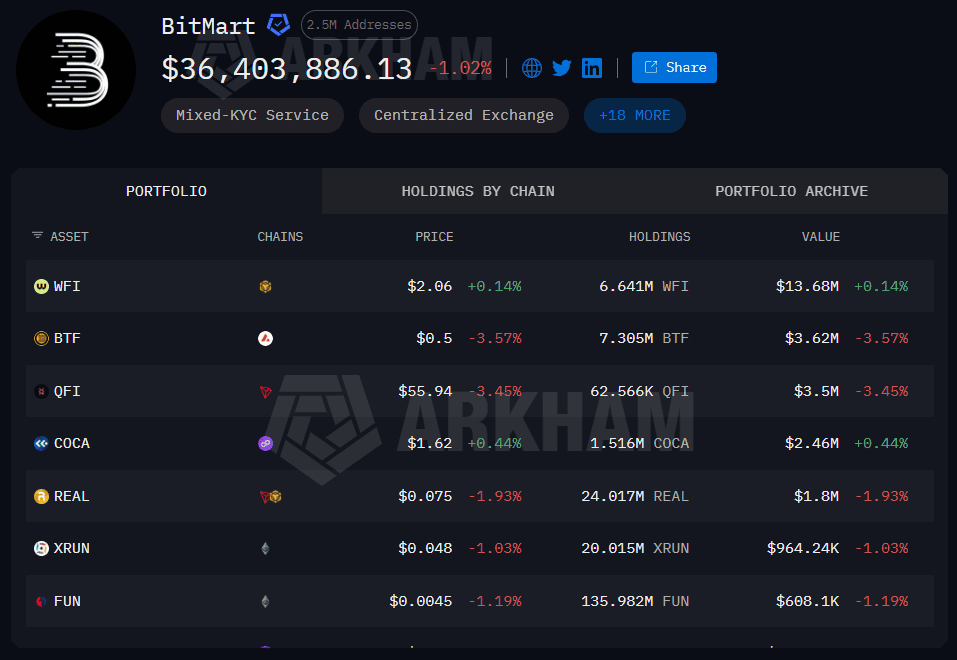Click the $0.5 BTF price

click(x=434, y=338)
